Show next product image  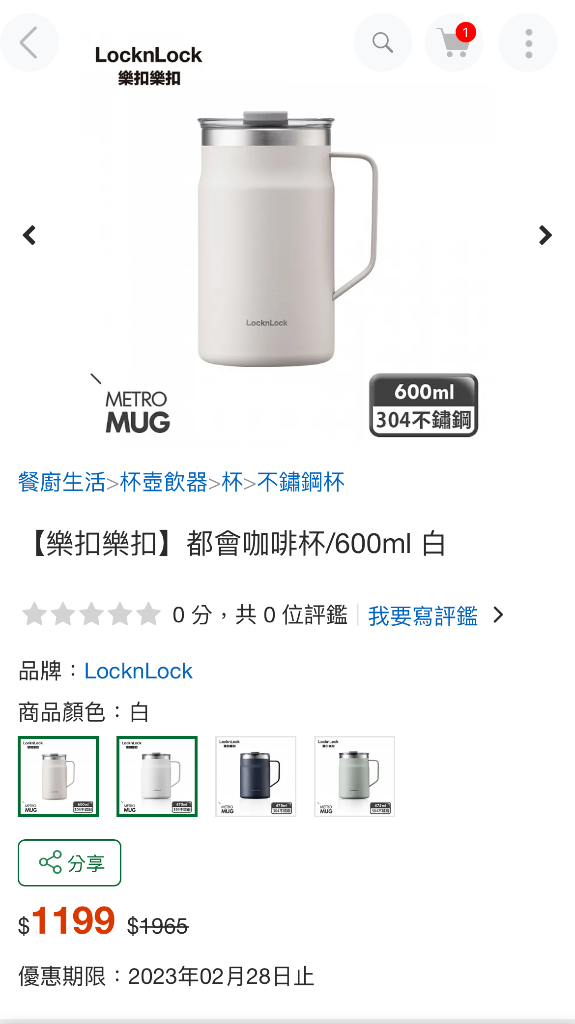click(545, 235)
